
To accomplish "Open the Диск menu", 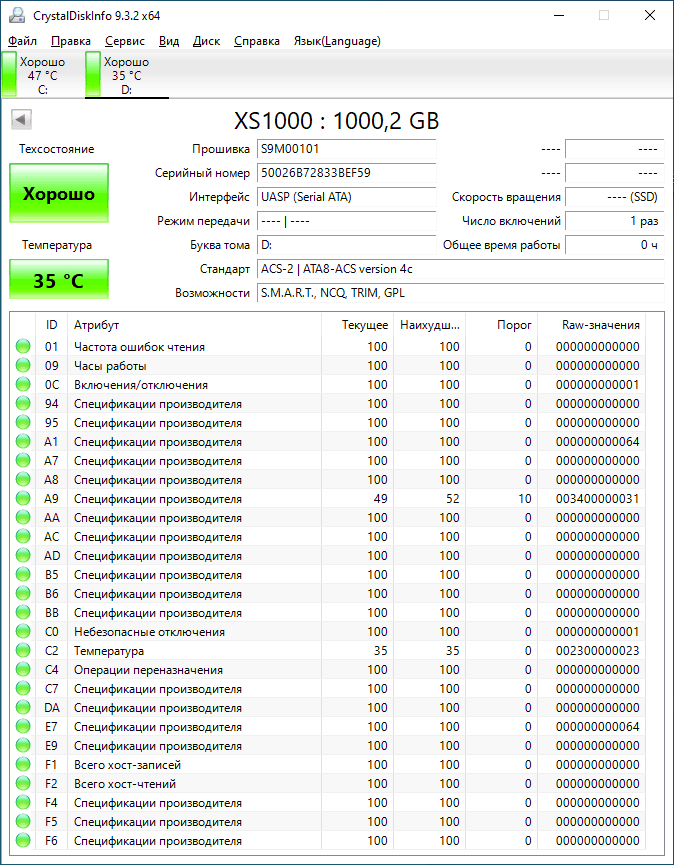I will point(206,41).
